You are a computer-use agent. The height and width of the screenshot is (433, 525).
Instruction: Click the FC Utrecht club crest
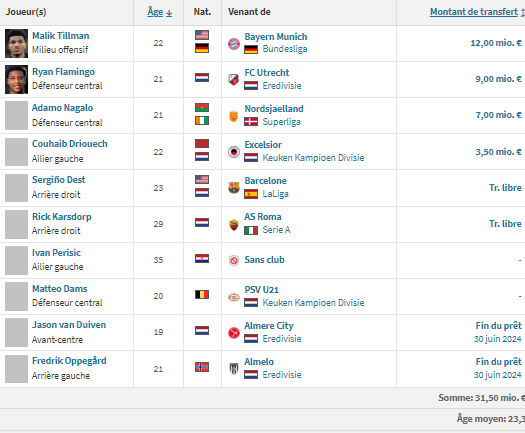234,79
